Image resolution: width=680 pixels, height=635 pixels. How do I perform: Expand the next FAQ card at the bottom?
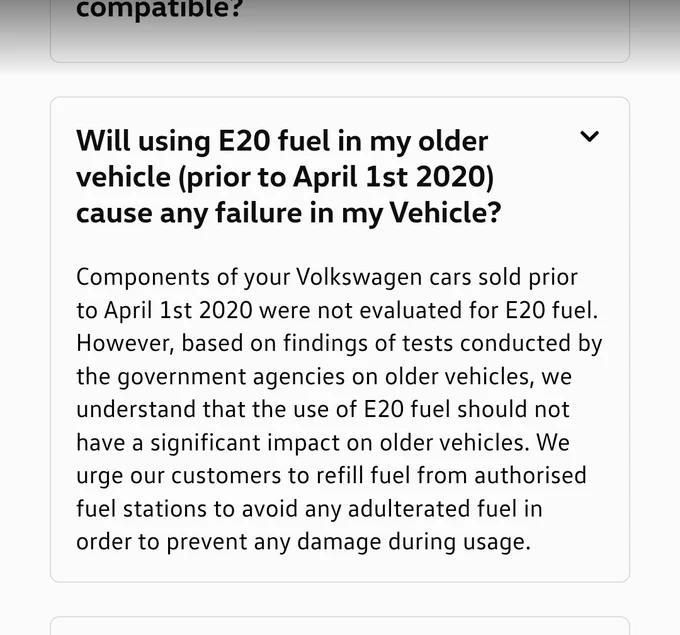point(340,625)
